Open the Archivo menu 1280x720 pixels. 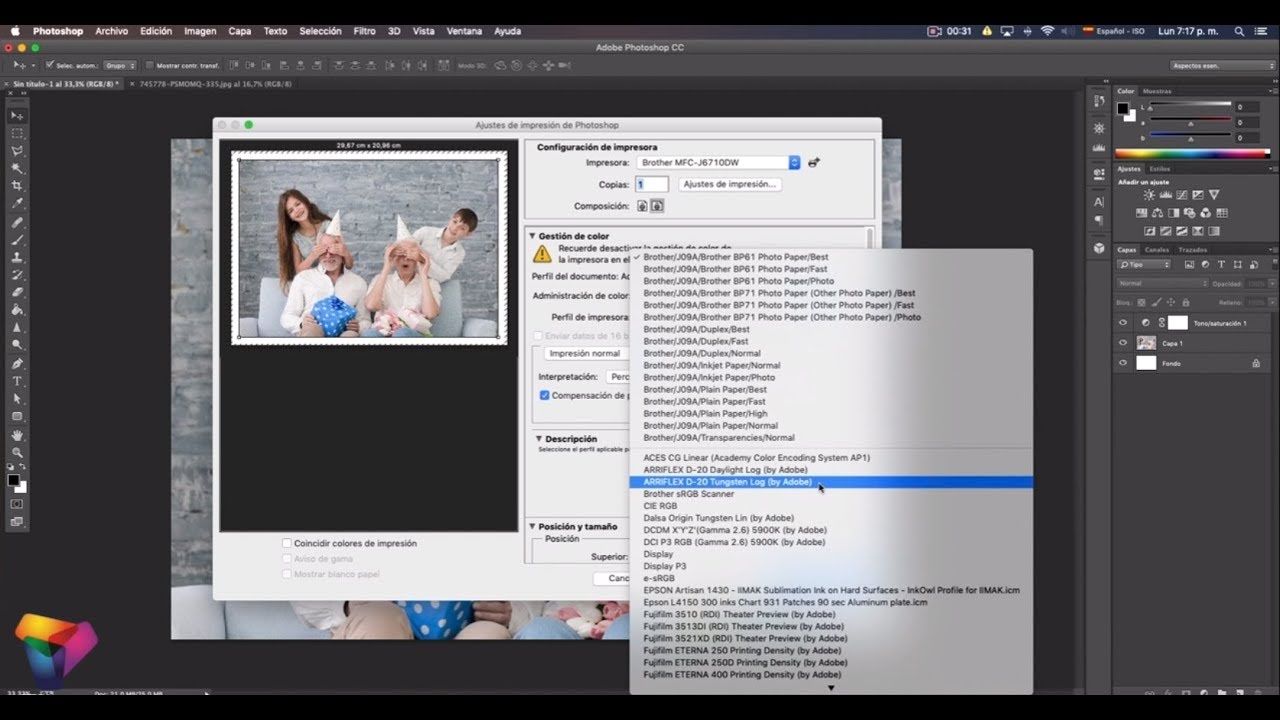[x=111, y=31]
